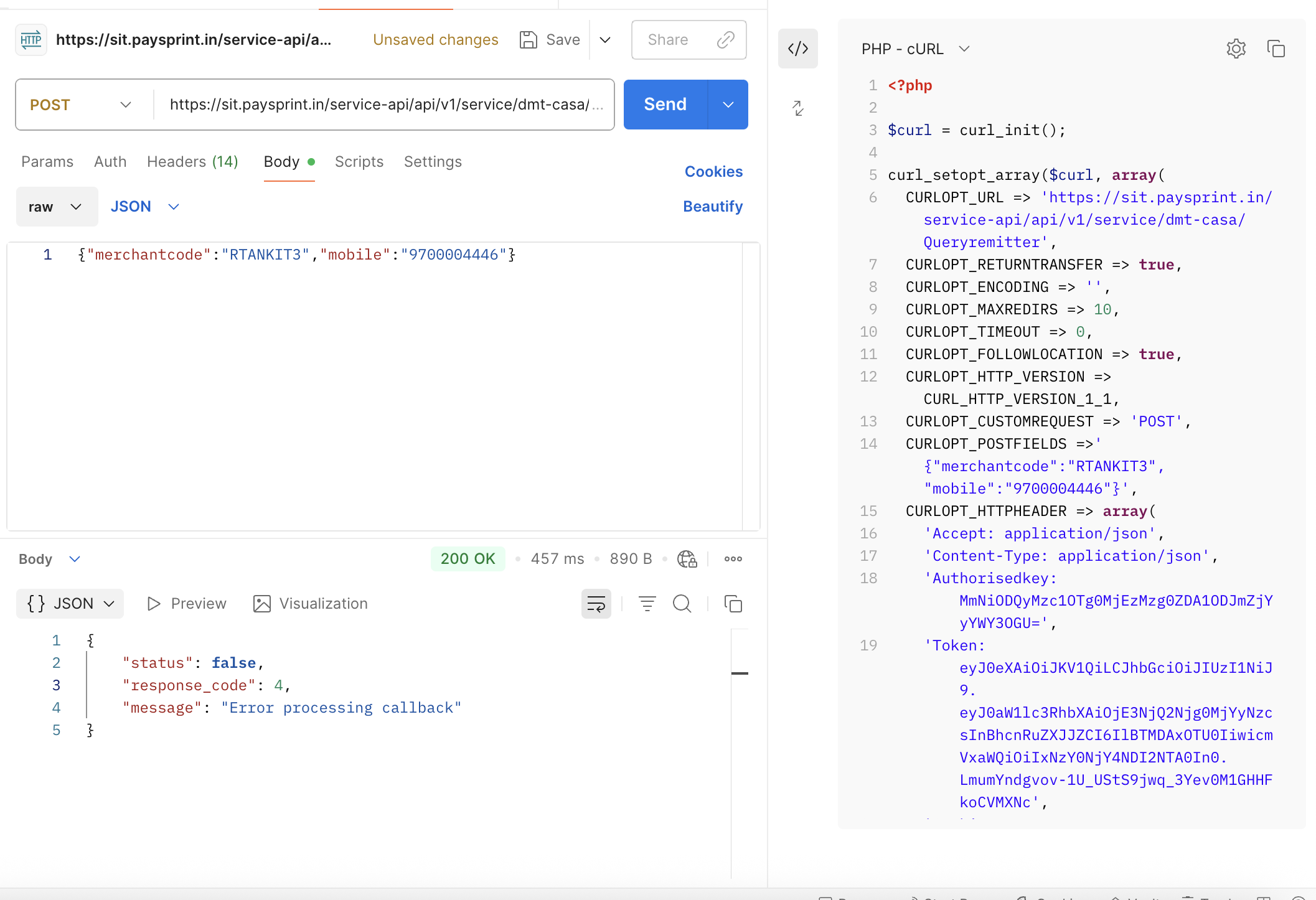Viewport: 1316px width, 900px height.
Task: Toggle word wrap in response
Action: 596,604
